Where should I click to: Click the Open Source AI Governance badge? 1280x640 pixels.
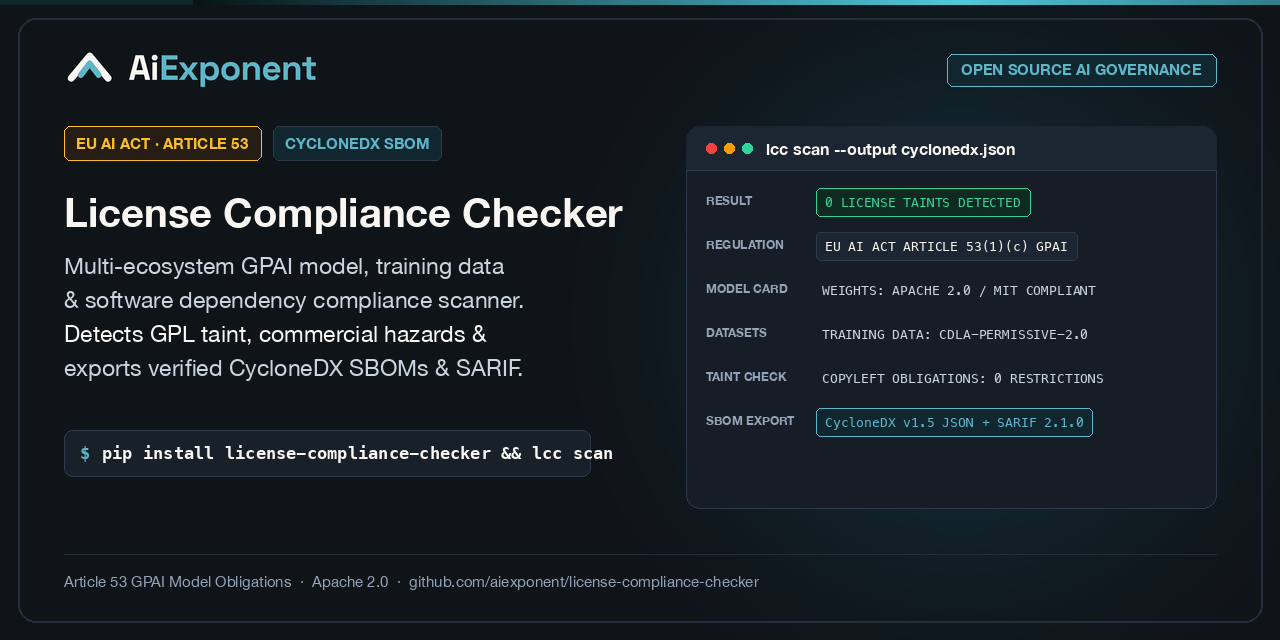pyautogui.click(x=1081, y=70)
